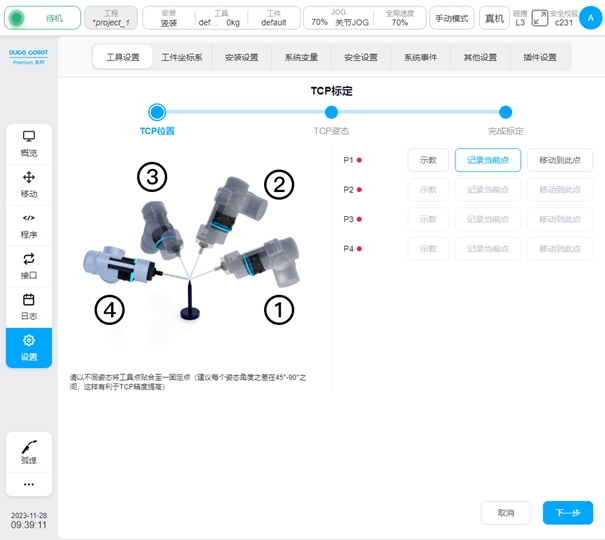Toggle the 手动模式 manual mode button
This screenshot has width=605, height=540.
[x=452, y=18]
